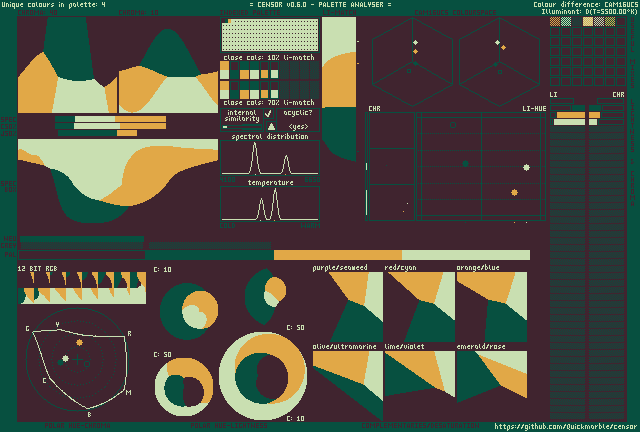Click the spectral distribution graph

point(270,158)
